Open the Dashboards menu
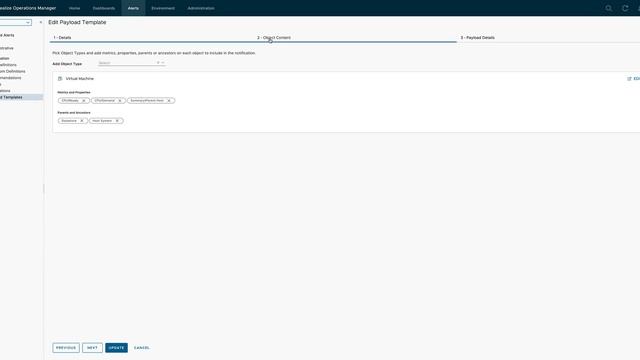The height and width of the screenshot is (360, 640). click(104, 8)
